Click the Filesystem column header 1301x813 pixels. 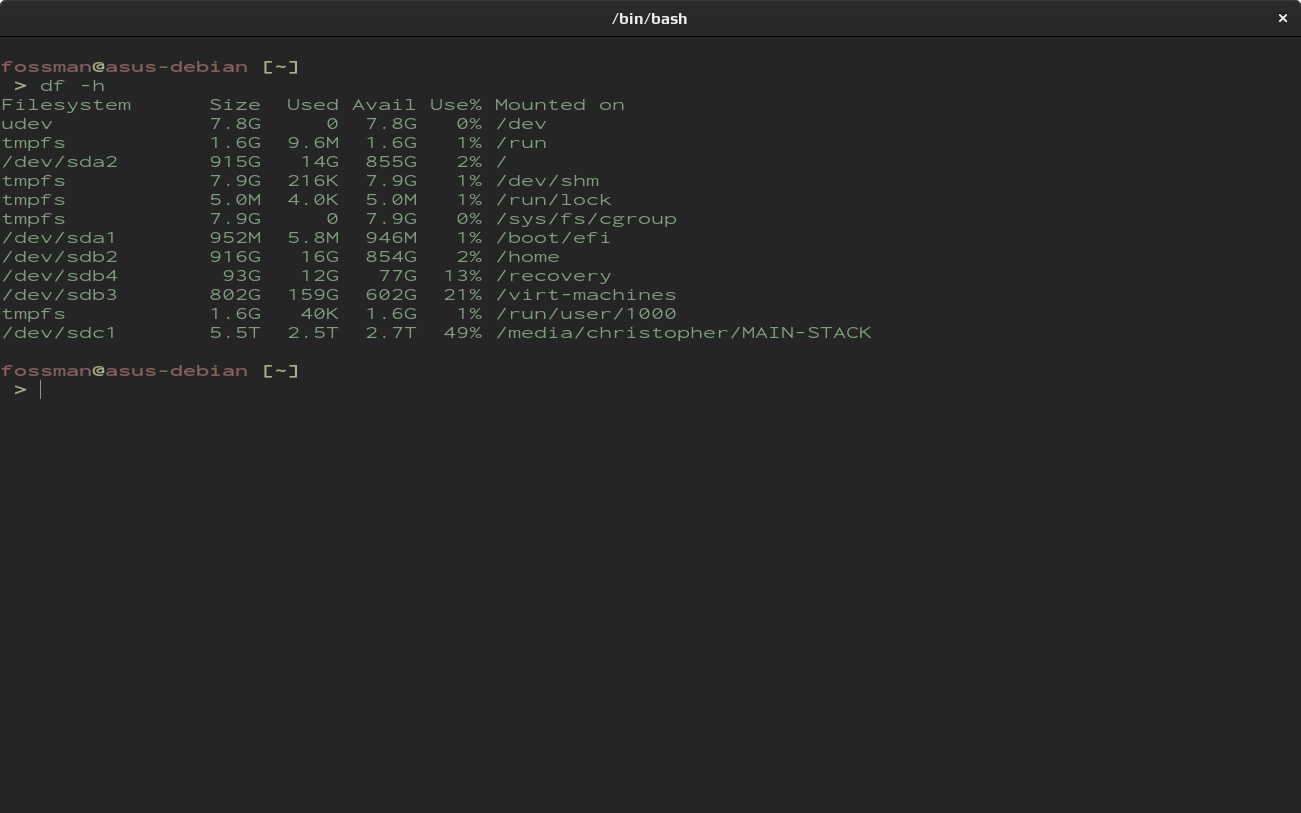pyautogui.click(x=66, y=105)
